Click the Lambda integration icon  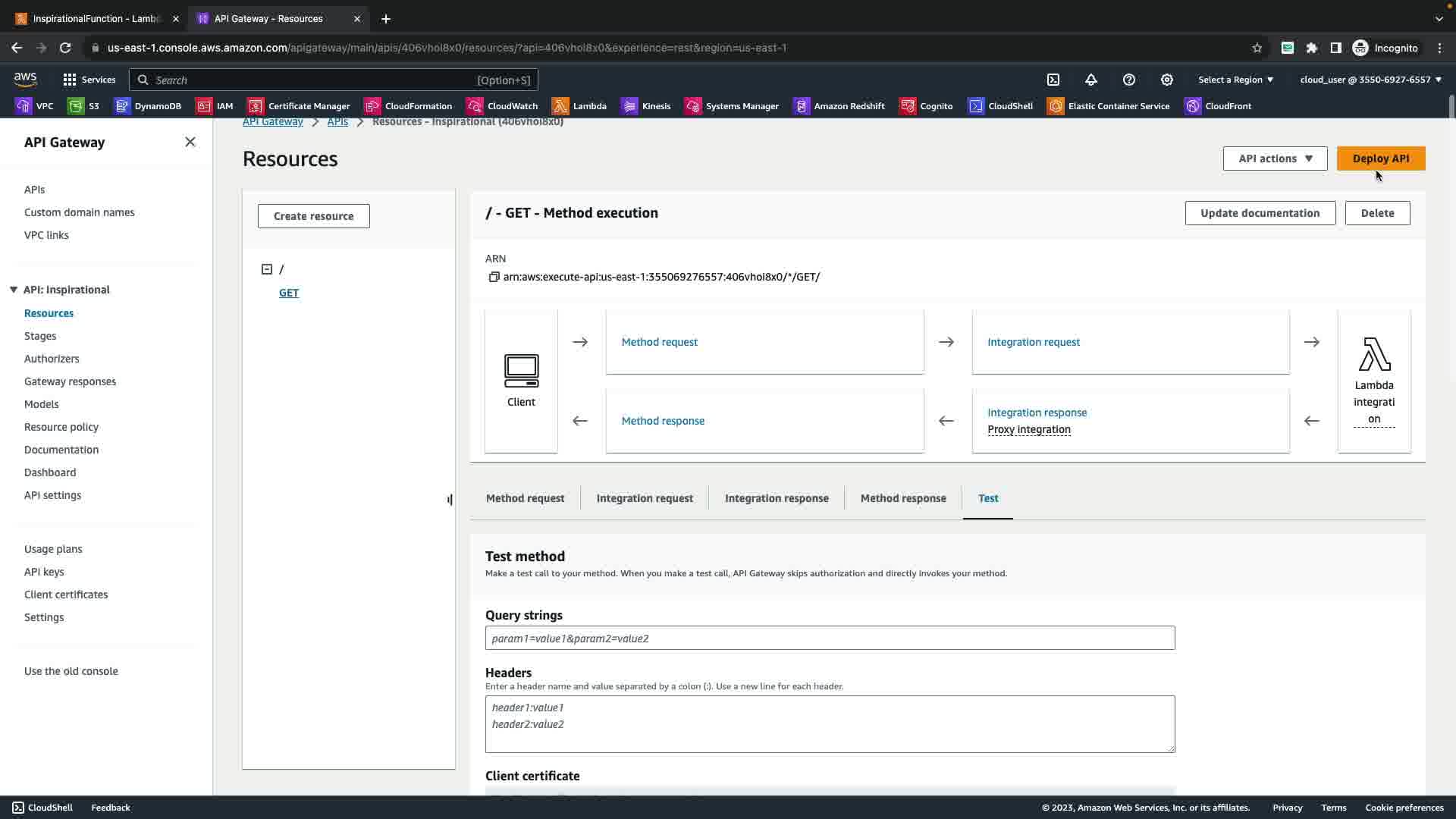tap(1374, 355)
